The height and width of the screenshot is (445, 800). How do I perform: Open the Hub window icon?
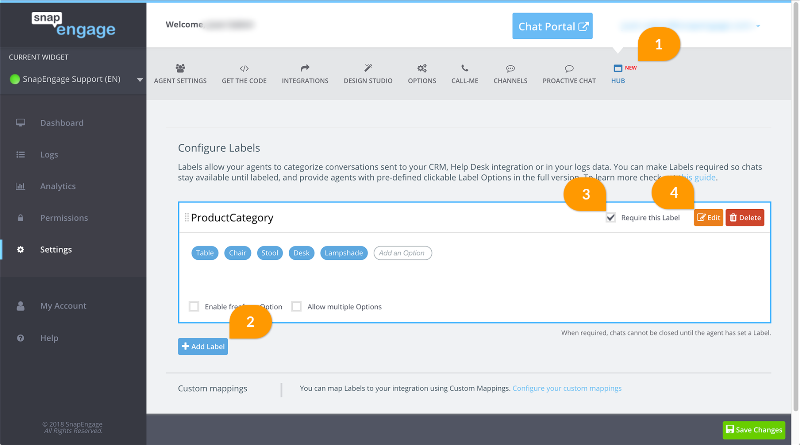[x=618, y=68]
